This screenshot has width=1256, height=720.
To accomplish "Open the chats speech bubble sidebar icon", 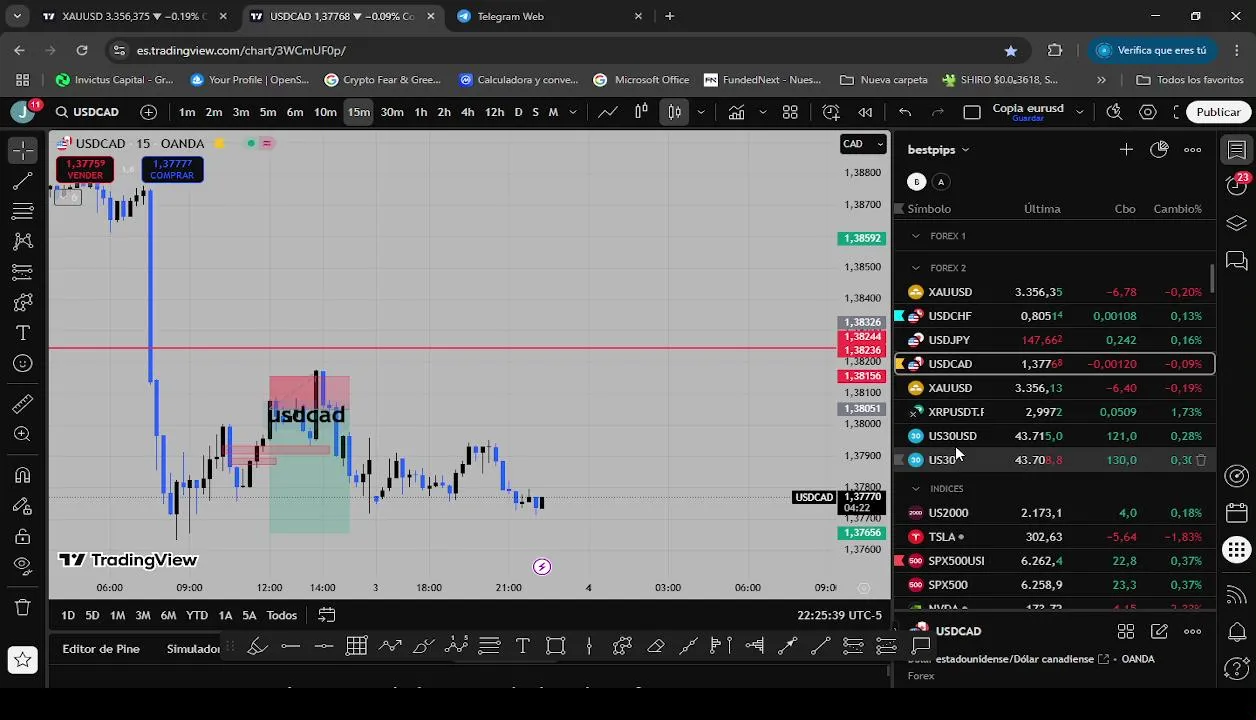I will tap(1237, 260).
